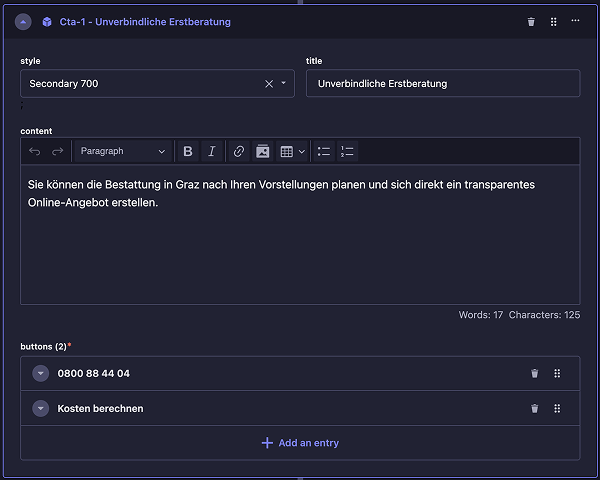The height and width of the screenshot is (480, 600).
Task: Delete the Cta-1 component
Action: click(x=531, y=22)
